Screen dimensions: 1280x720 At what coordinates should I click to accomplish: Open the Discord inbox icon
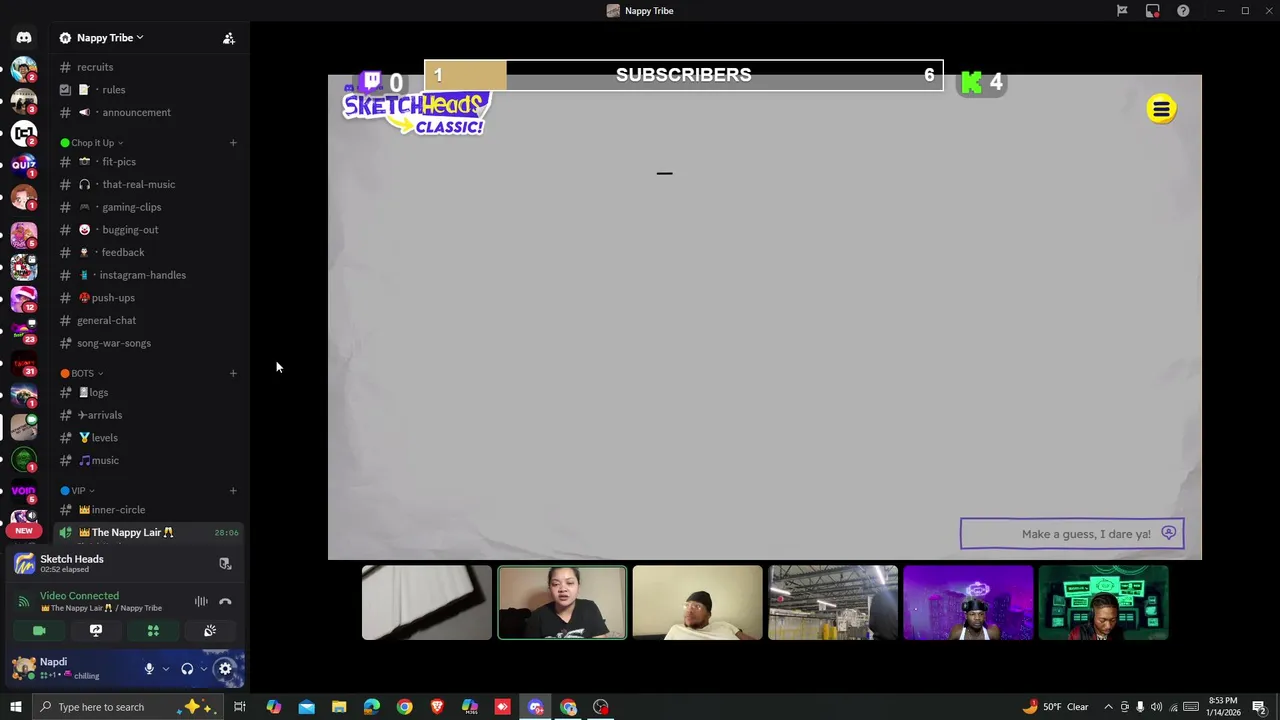[1153, 11]
